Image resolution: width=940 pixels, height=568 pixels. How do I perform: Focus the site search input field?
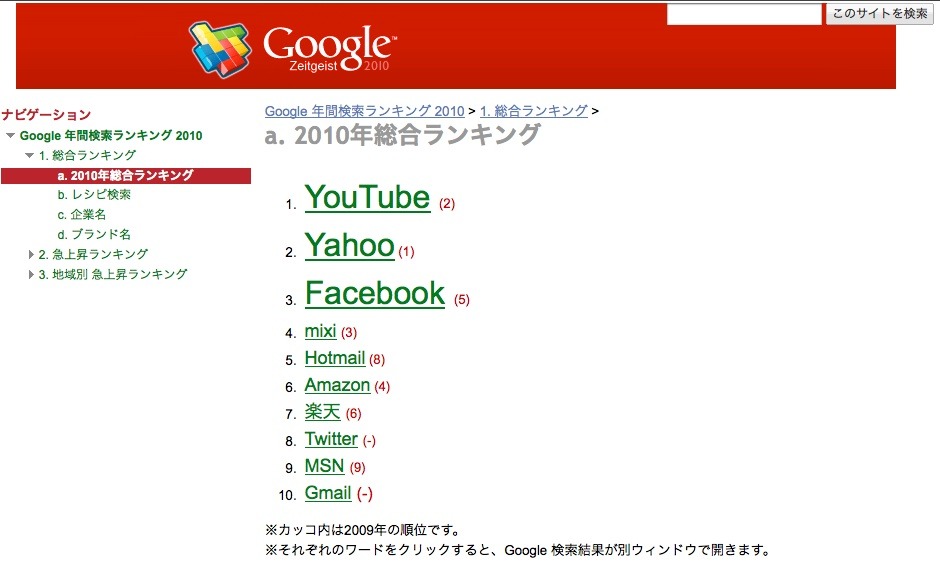coord(744,14)
